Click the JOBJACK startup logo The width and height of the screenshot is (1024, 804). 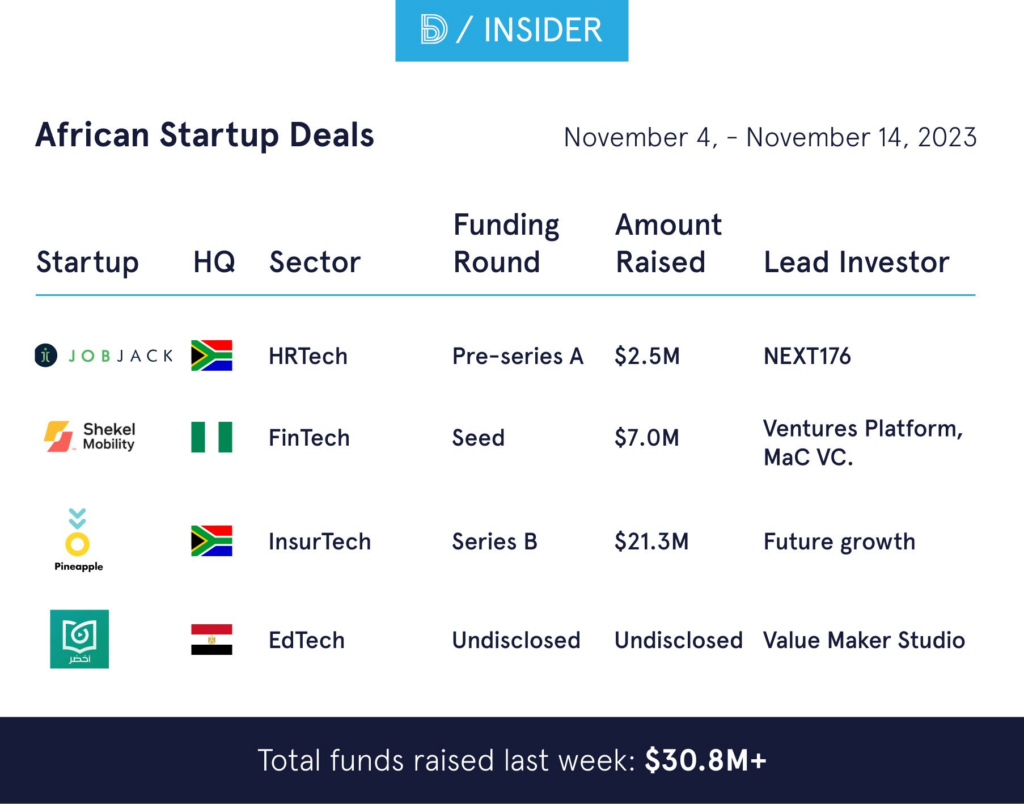click(103, 355)
